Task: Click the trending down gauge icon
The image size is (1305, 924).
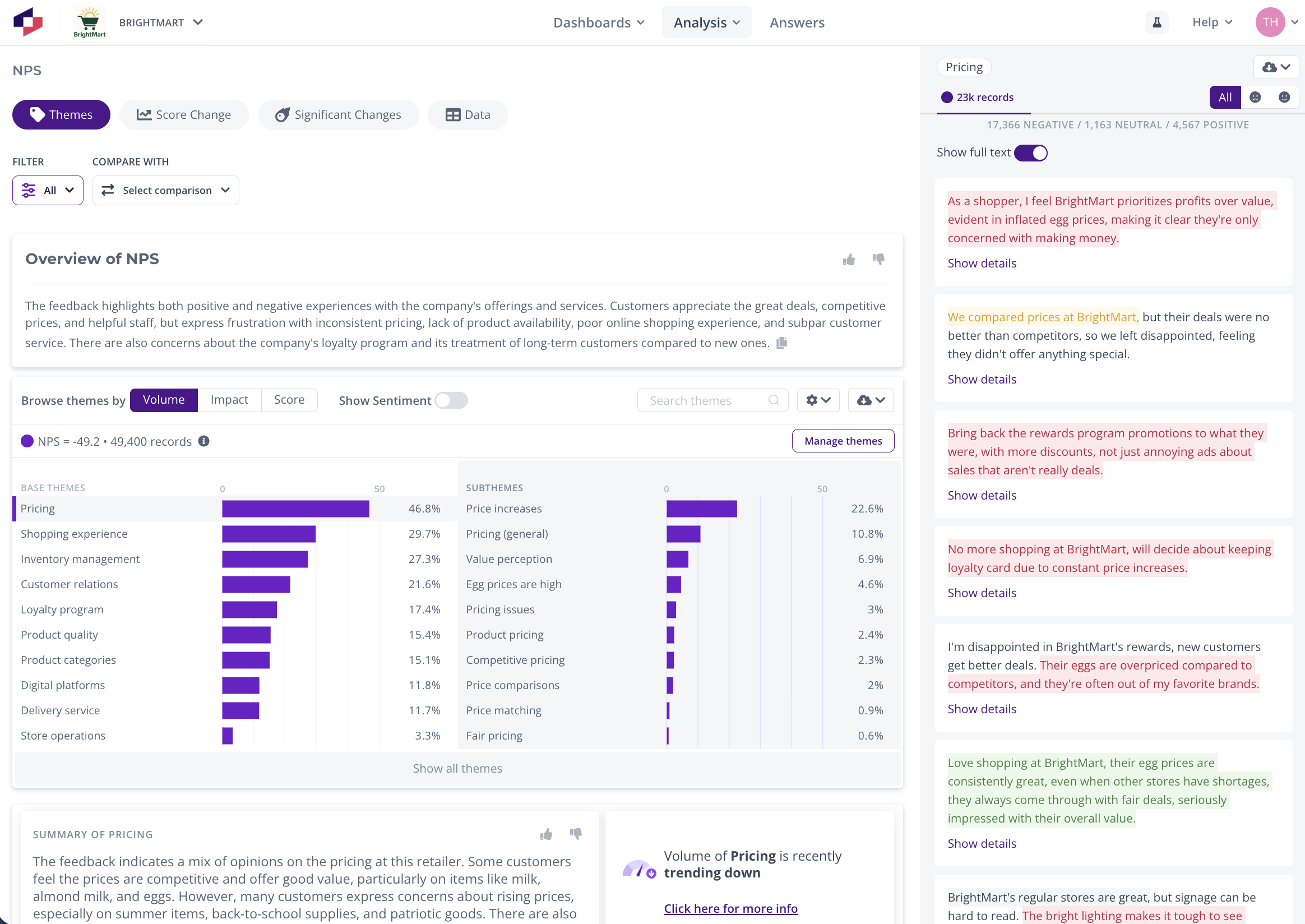Action: tap(640, 869)
